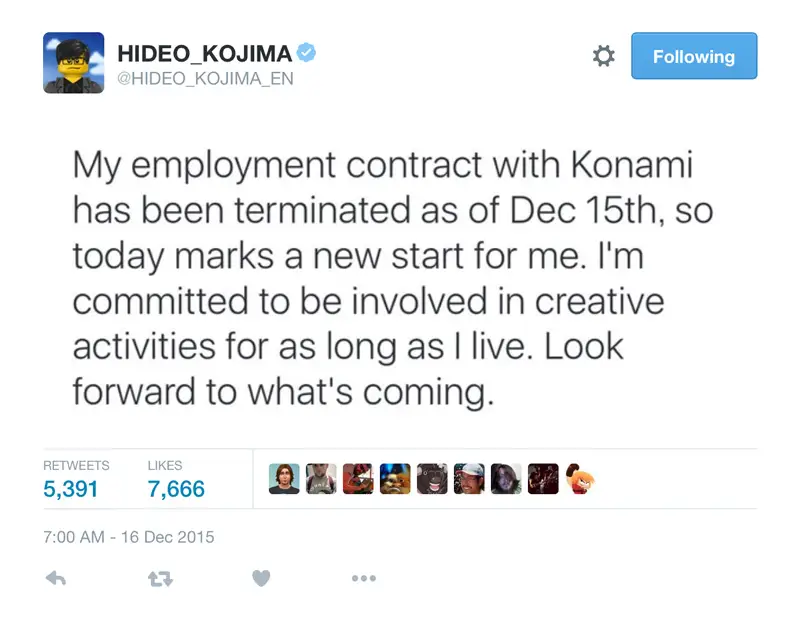Retweet this tweet using the retweet icon

coord(160,578)
